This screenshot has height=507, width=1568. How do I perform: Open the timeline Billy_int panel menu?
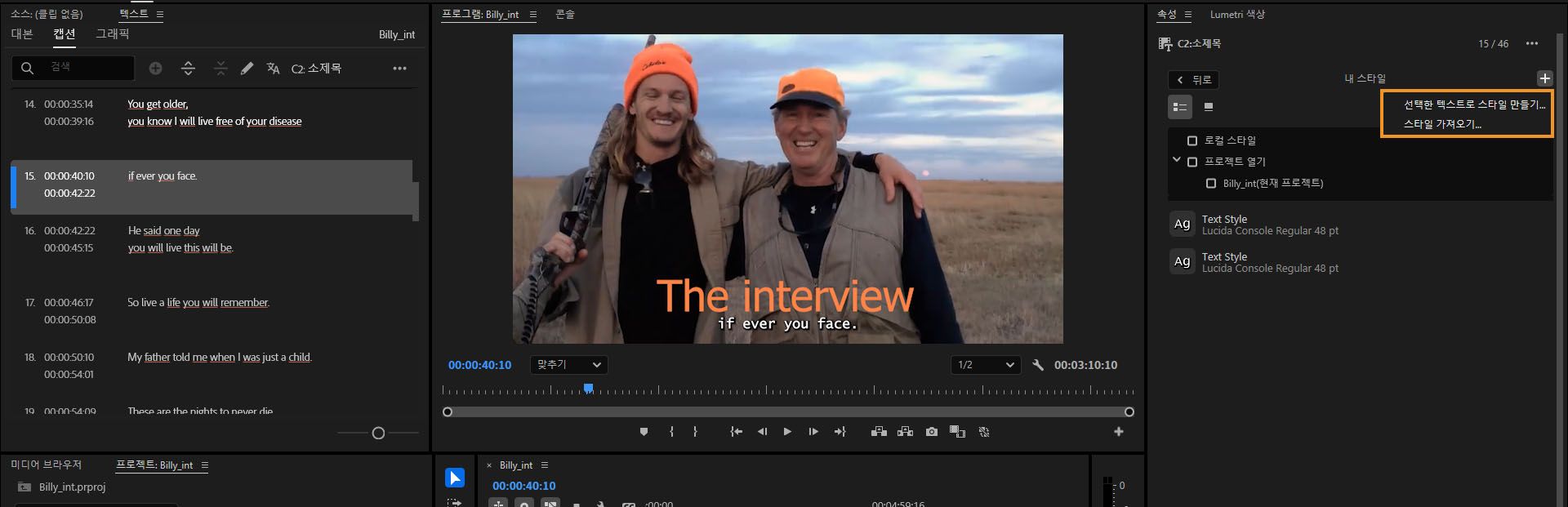pyautogui.click(x=545, y=465)
